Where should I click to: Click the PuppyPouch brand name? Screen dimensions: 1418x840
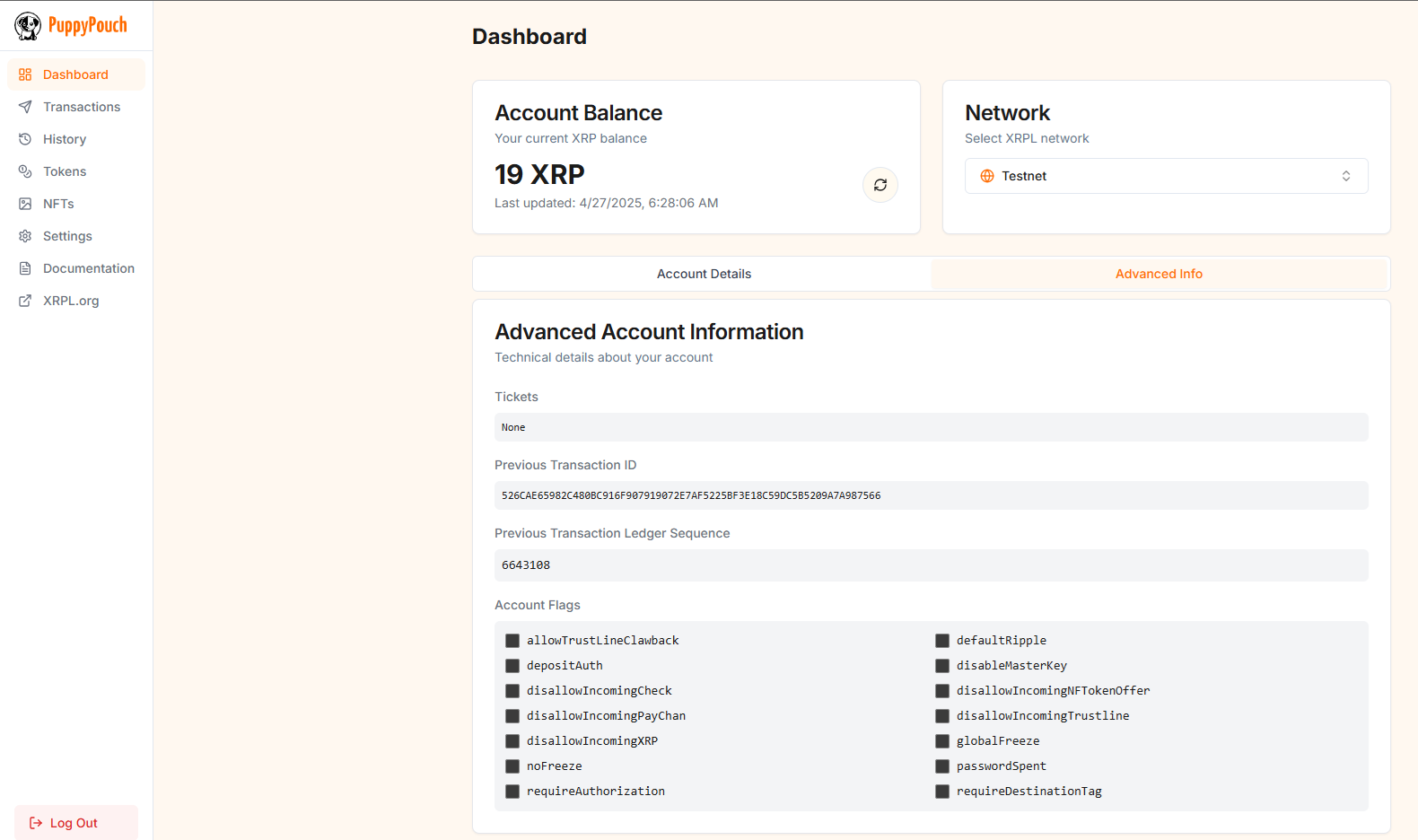(x=88, y=26)
